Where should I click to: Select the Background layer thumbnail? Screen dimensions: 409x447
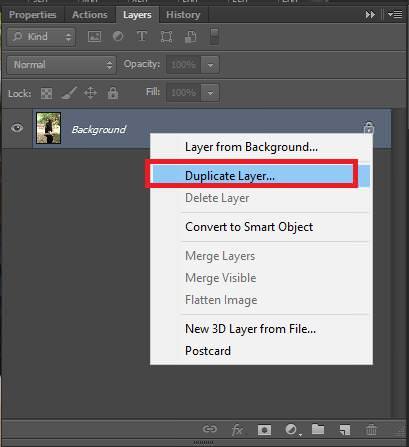pos(49,128)
